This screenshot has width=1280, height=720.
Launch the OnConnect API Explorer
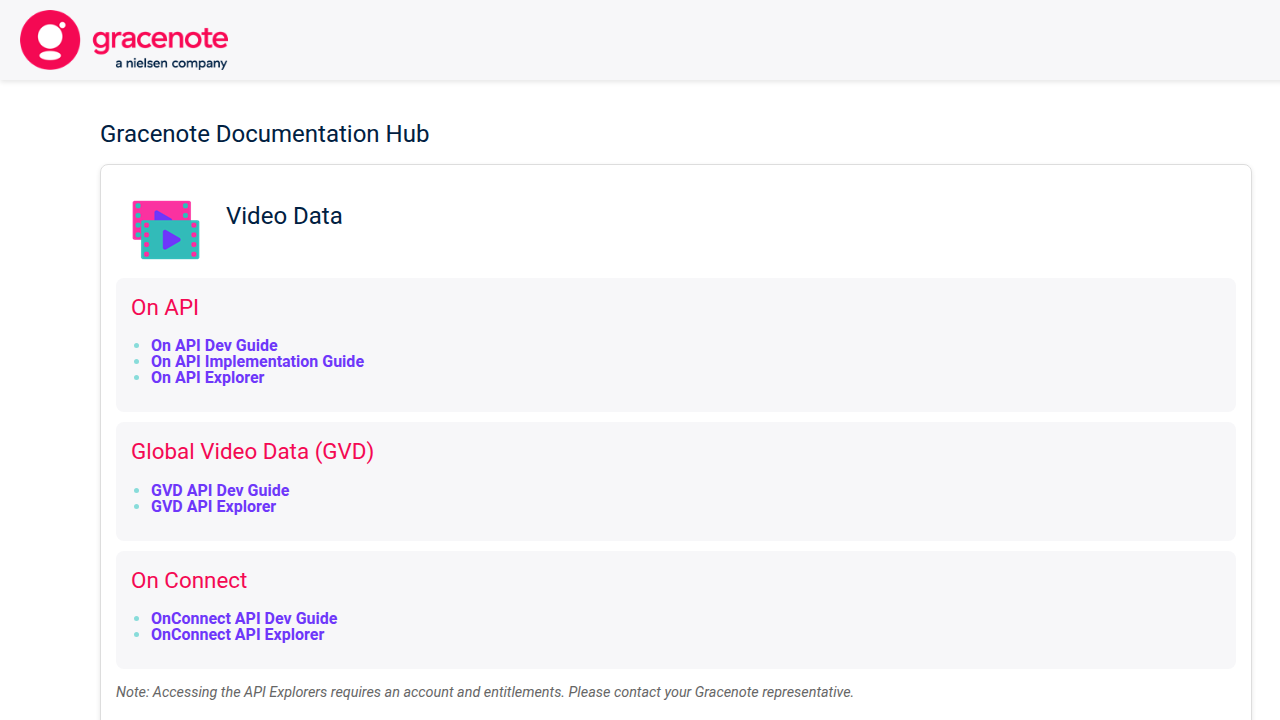point(238,635)
